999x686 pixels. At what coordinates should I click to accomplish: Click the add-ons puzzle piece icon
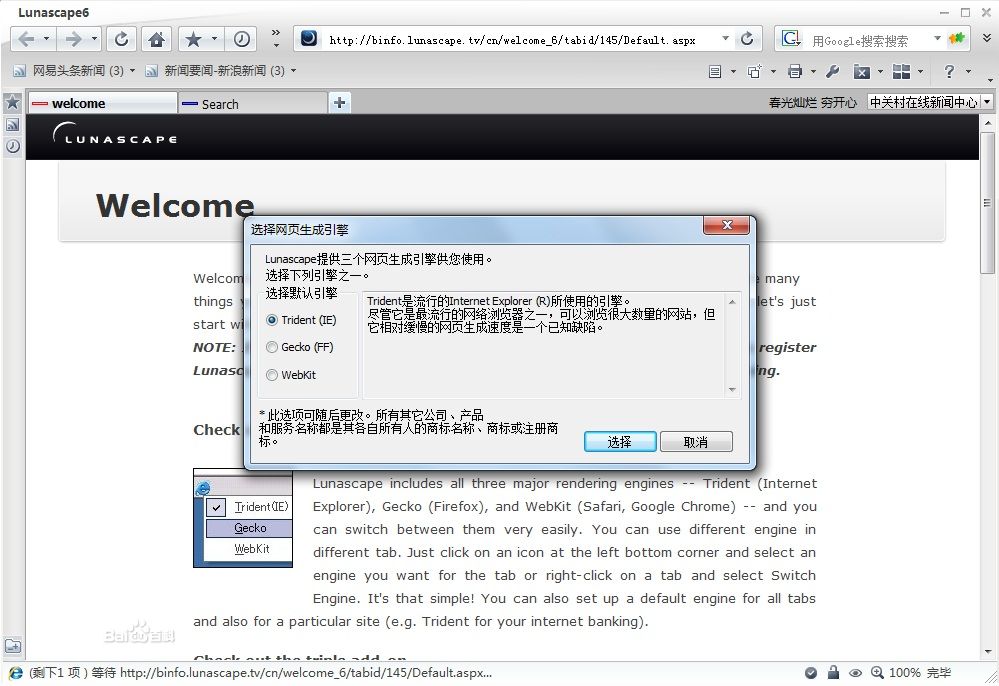(956, 39)
